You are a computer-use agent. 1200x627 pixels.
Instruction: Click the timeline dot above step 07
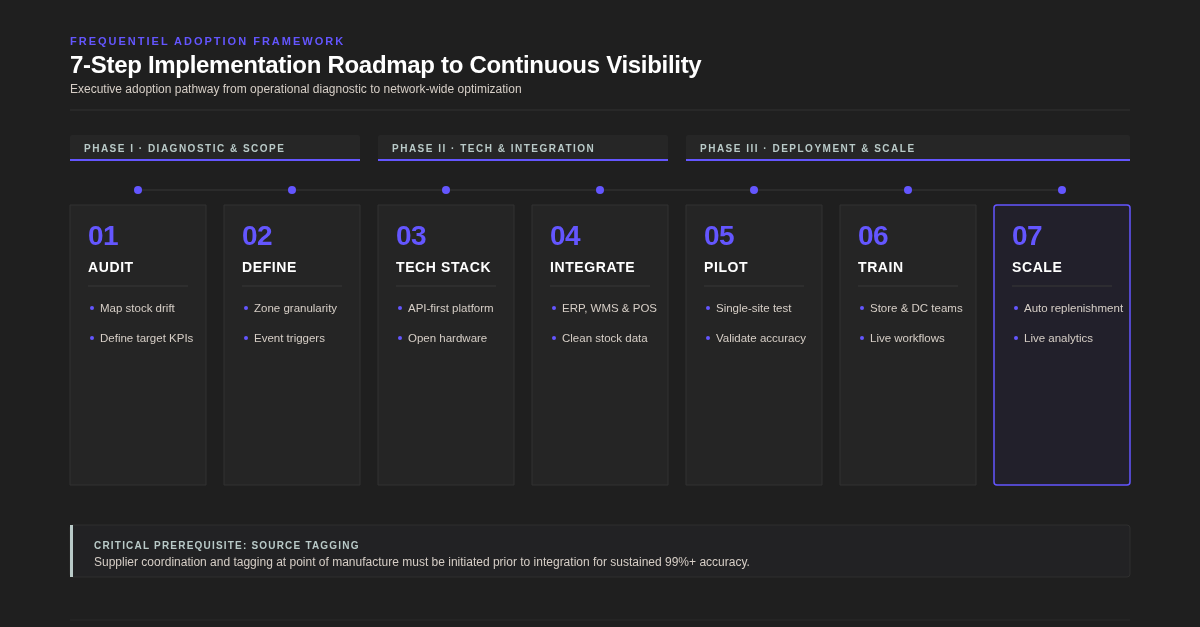[1062, 190]
